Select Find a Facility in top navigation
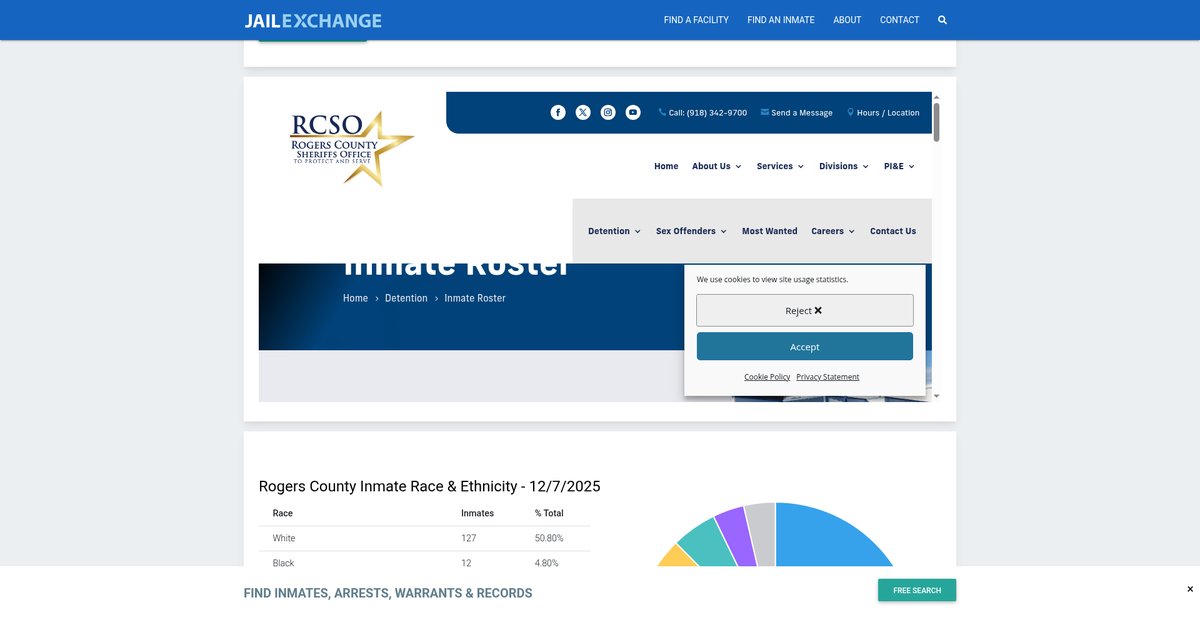The width and height of the screenshot is (1200, 620). tap(696, 20)
